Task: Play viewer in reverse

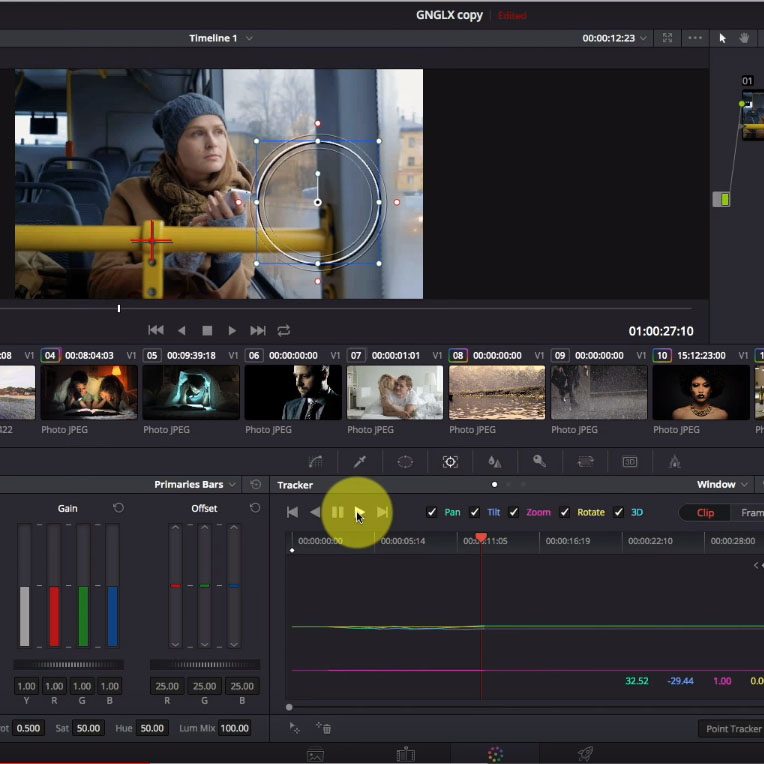Action: tap(181, 331)
